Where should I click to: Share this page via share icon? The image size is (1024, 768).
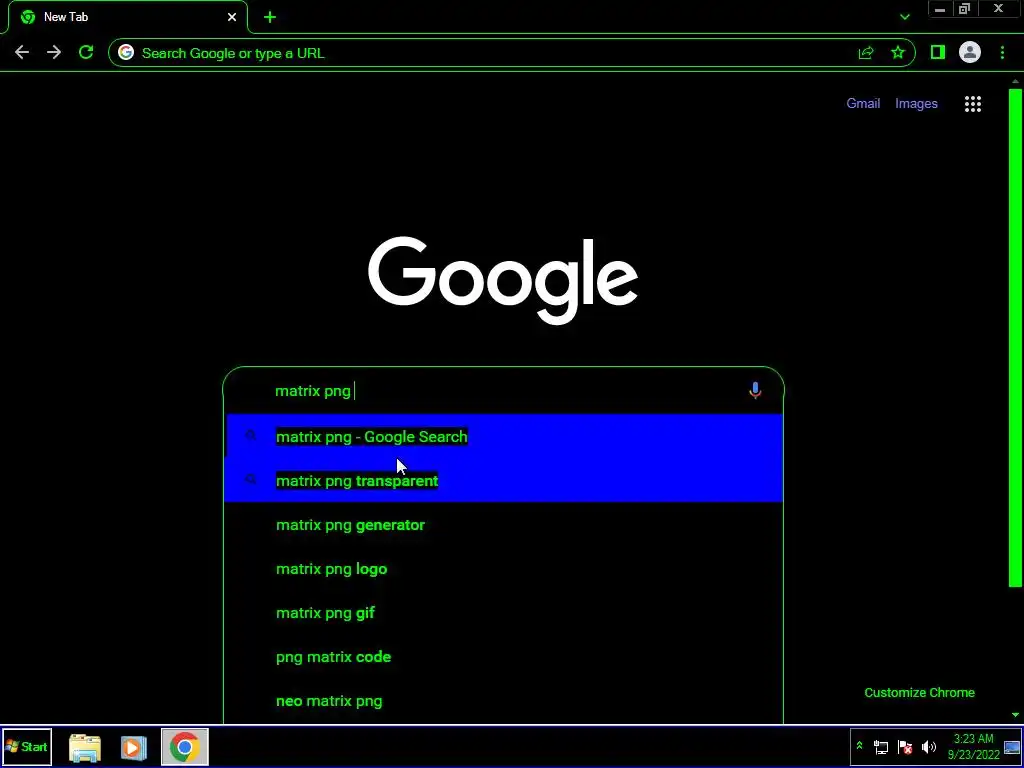tap(866, 53)
